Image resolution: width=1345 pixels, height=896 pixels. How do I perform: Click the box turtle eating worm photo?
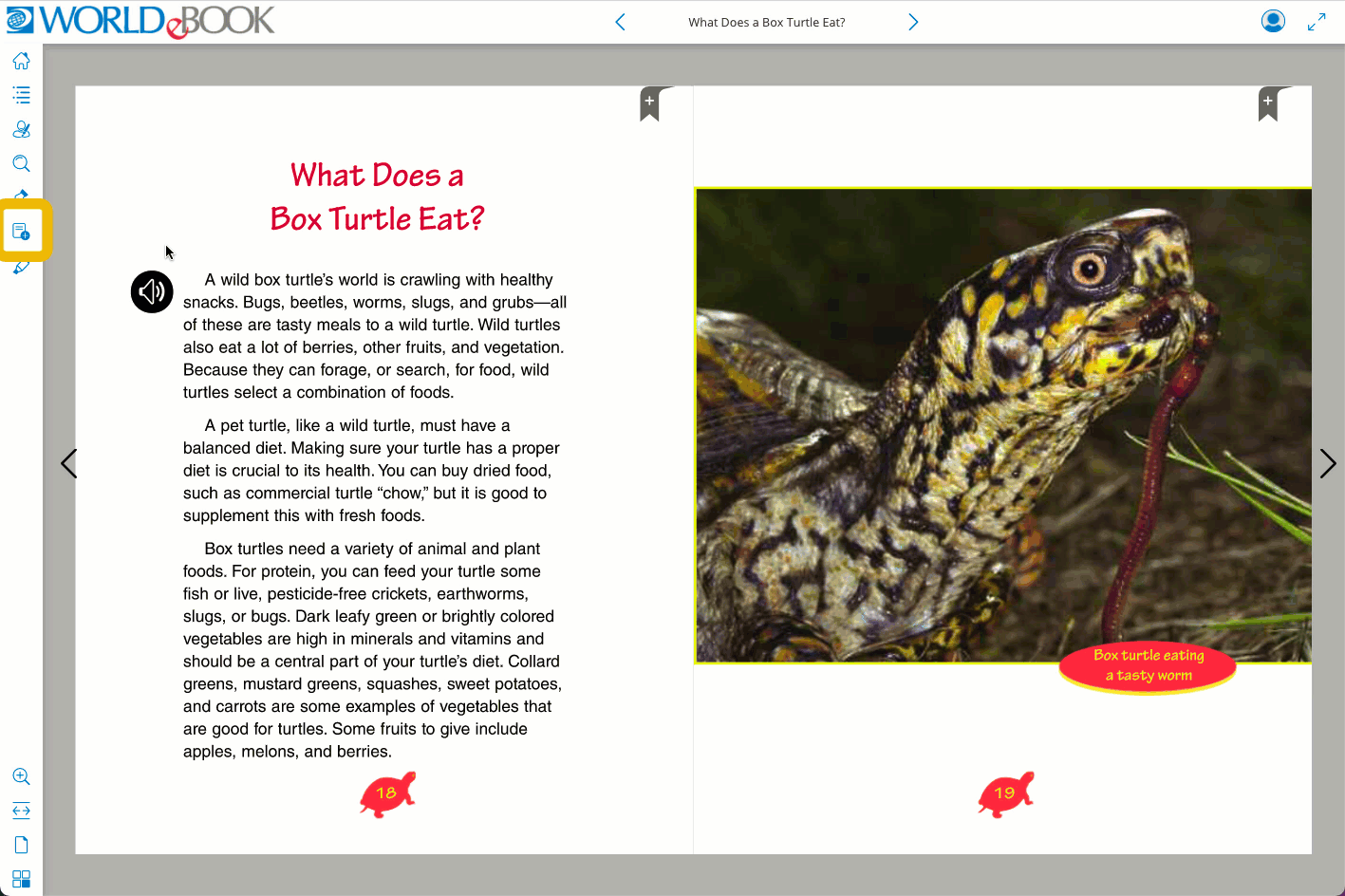click(1003, 425)
